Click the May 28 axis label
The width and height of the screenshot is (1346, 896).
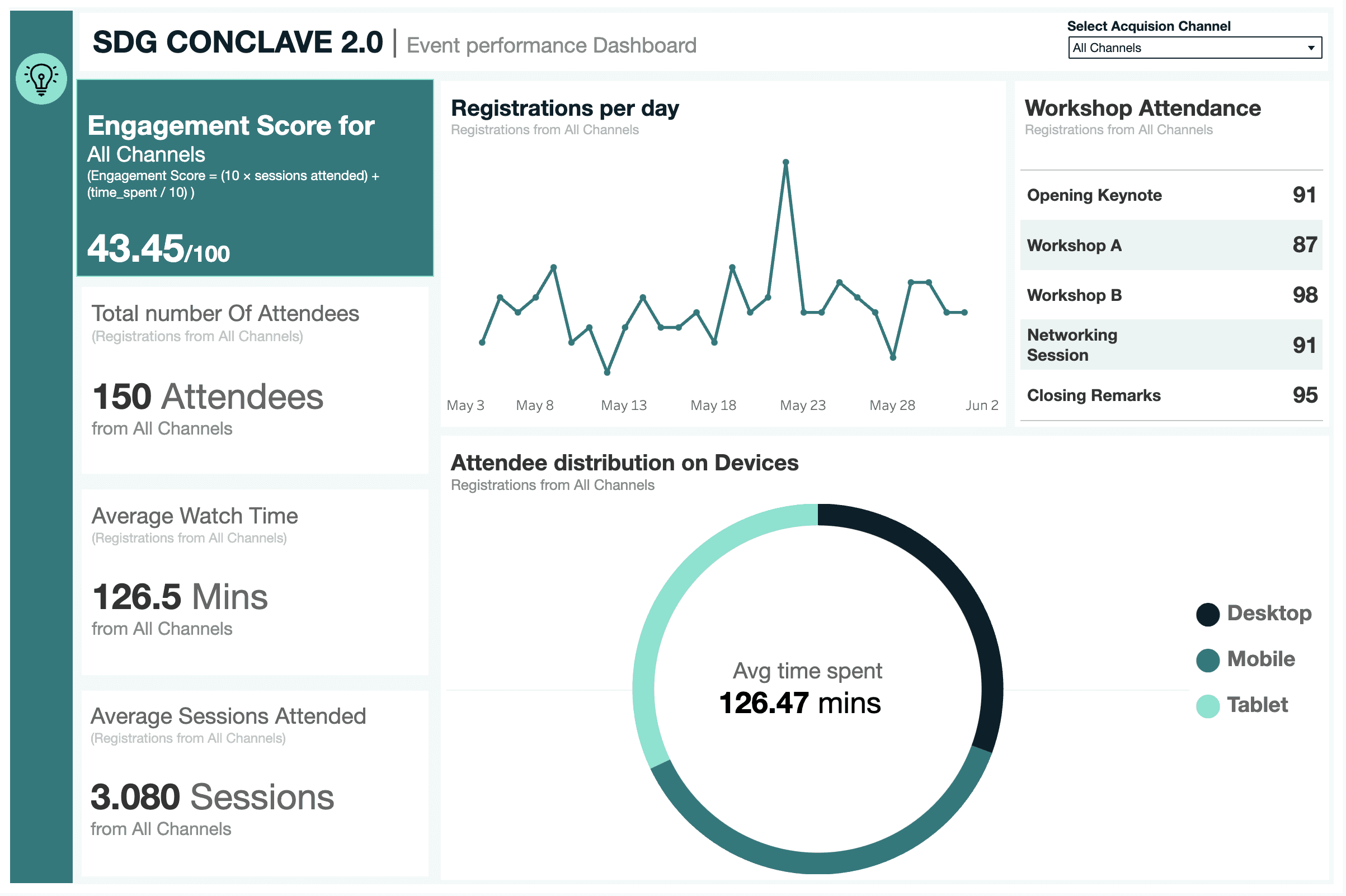892,405
